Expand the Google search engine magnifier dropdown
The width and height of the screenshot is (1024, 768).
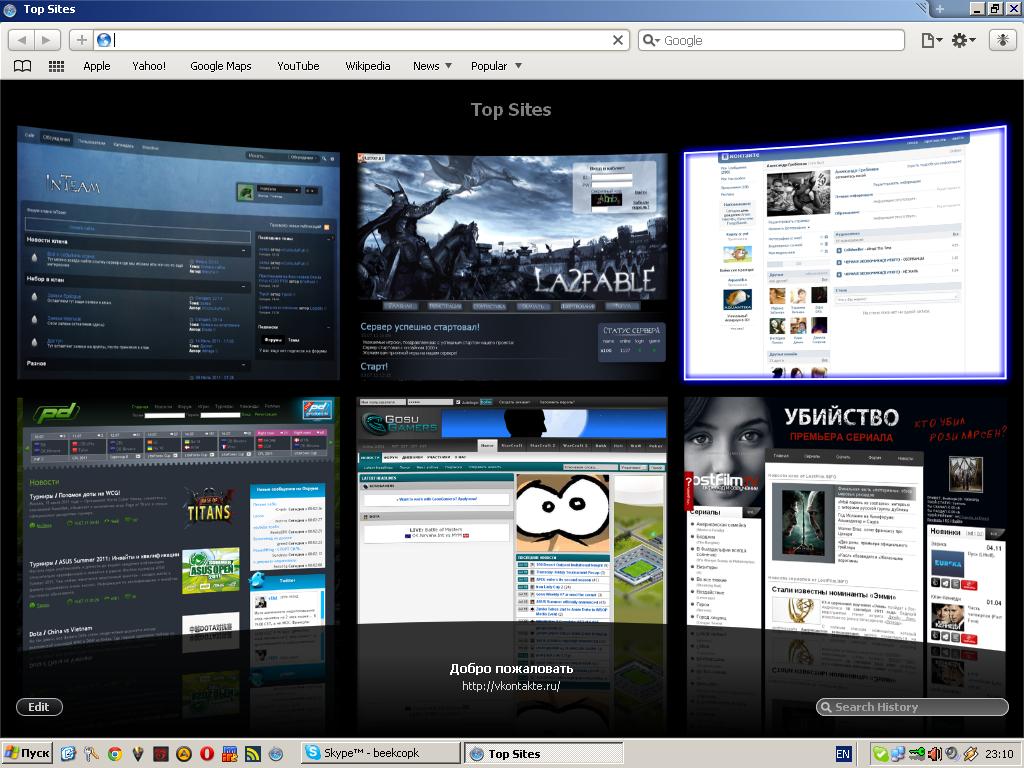pos(651,40)
